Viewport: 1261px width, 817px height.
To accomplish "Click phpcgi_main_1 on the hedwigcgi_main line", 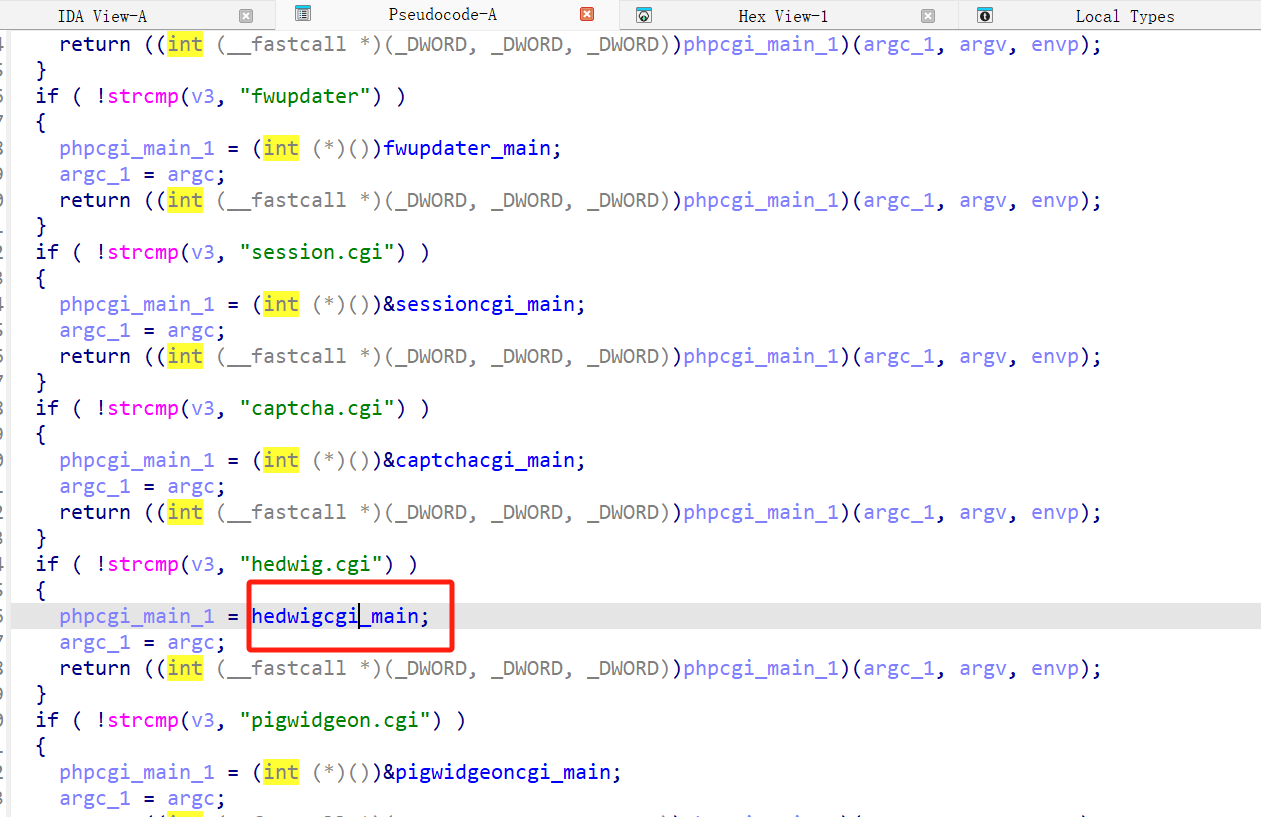I will (x=137, y=616).
